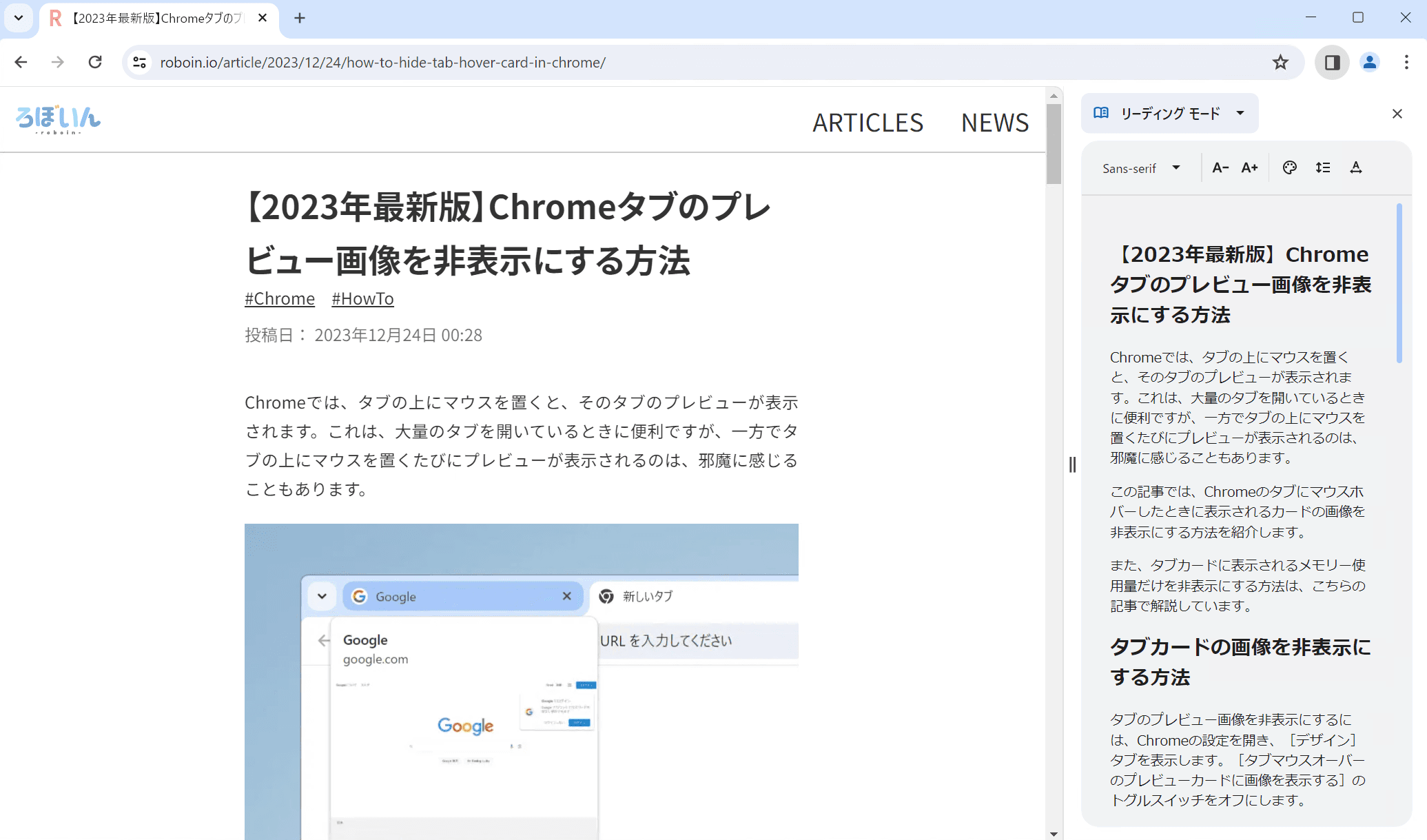Click the roboin site logo
Viewport: 1427px width, 840px height.
click(59, 120)
